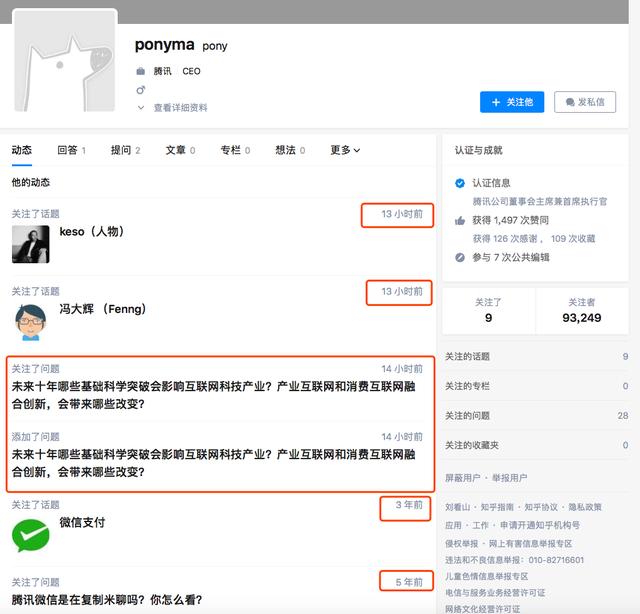Open 关注的问题 list
640x614 pixels.
click(536, 416)
